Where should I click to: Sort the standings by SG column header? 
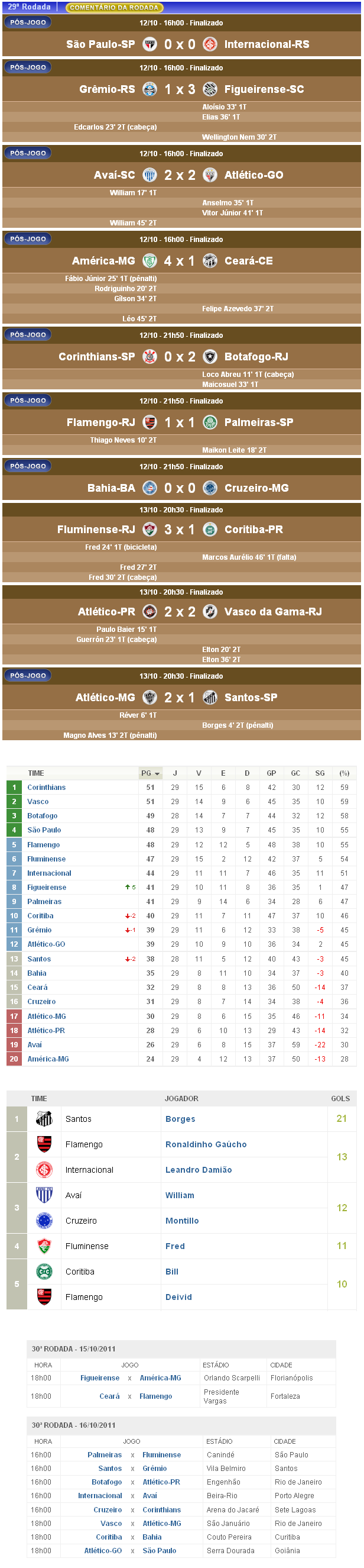coord(320,773)
